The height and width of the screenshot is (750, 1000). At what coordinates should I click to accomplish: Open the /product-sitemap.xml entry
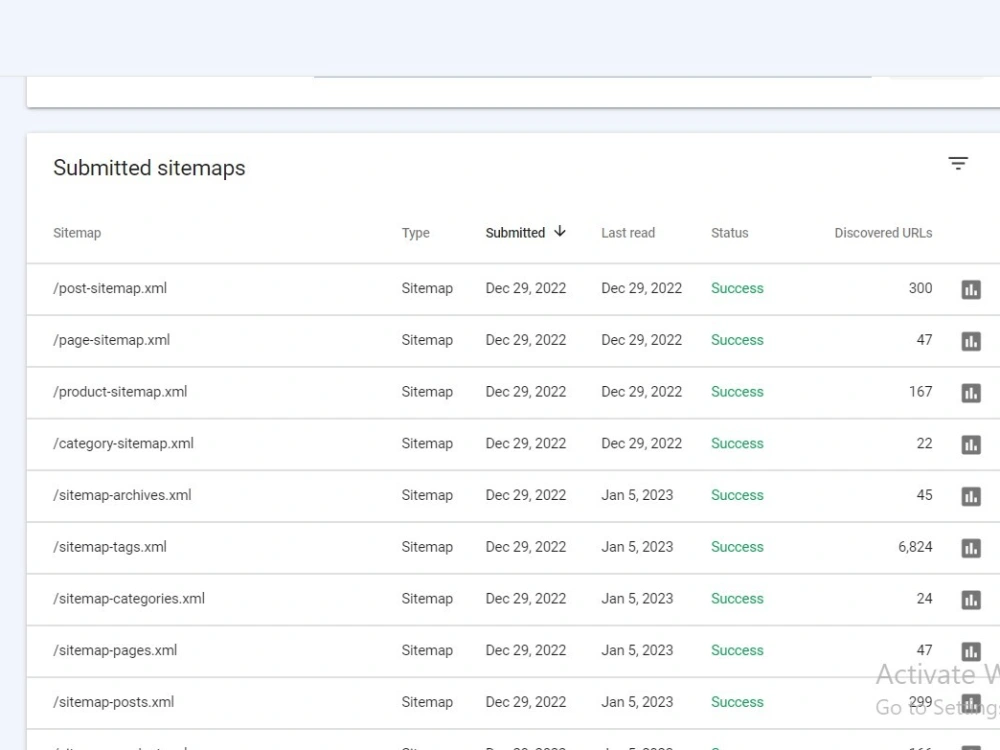tap(120, 392)
